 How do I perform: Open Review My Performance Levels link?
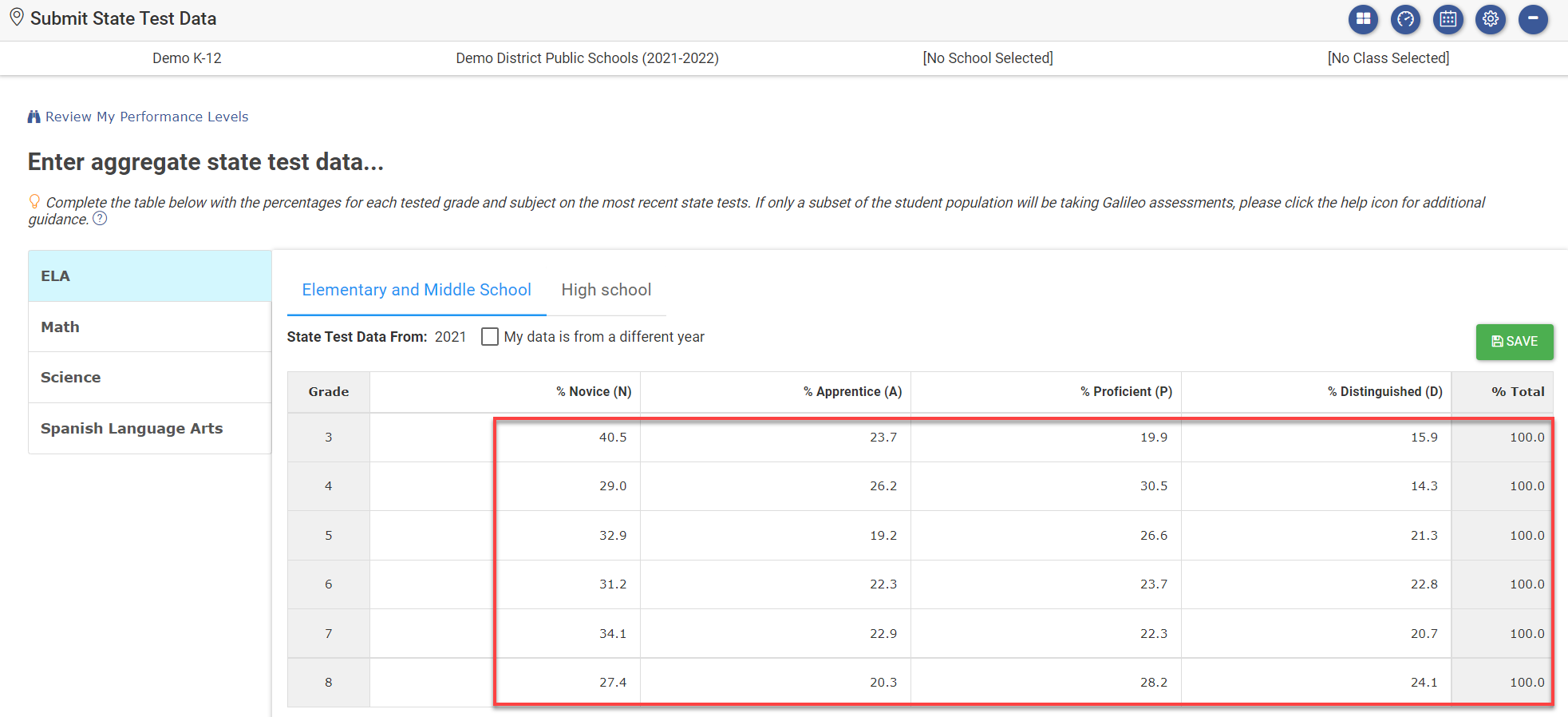click(147, 117)
